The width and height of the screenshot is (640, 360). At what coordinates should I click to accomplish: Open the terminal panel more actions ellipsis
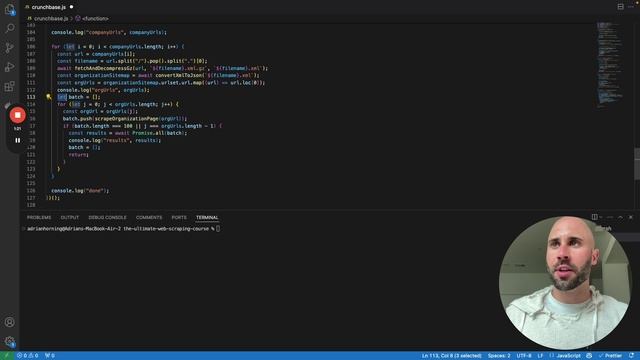point(610,217)
